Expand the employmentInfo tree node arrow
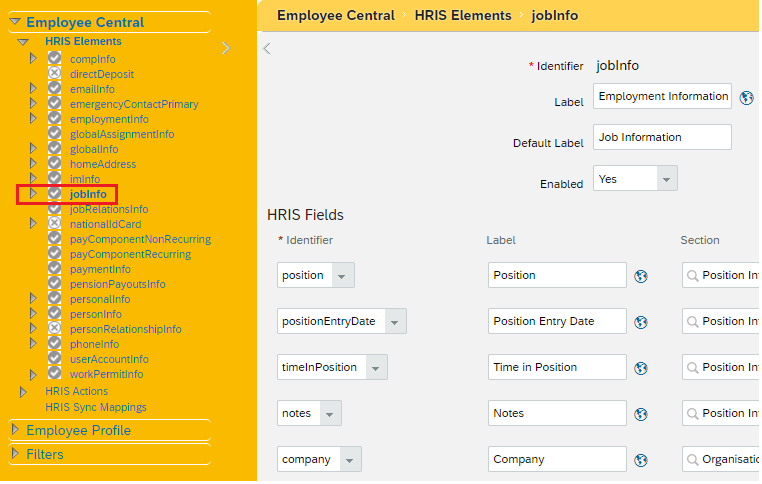762x484 pixels. pos(33,119)
